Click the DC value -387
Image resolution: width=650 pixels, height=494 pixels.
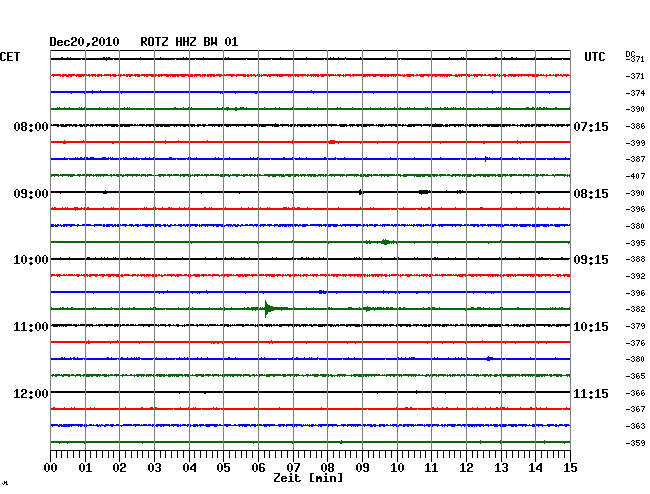click(x=635, y=159)
